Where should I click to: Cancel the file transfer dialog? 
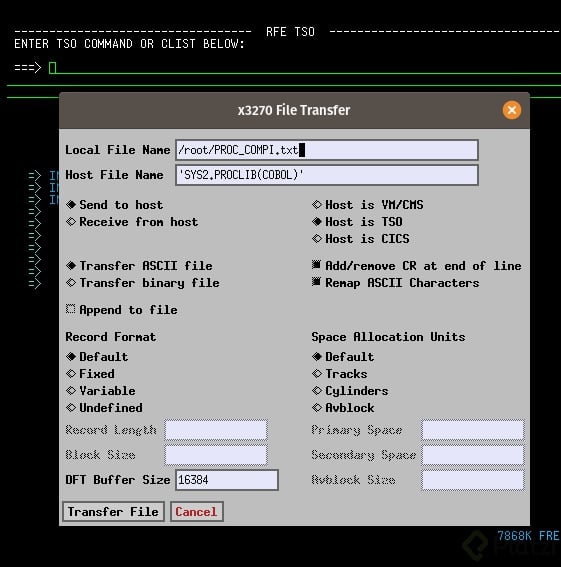196,512
